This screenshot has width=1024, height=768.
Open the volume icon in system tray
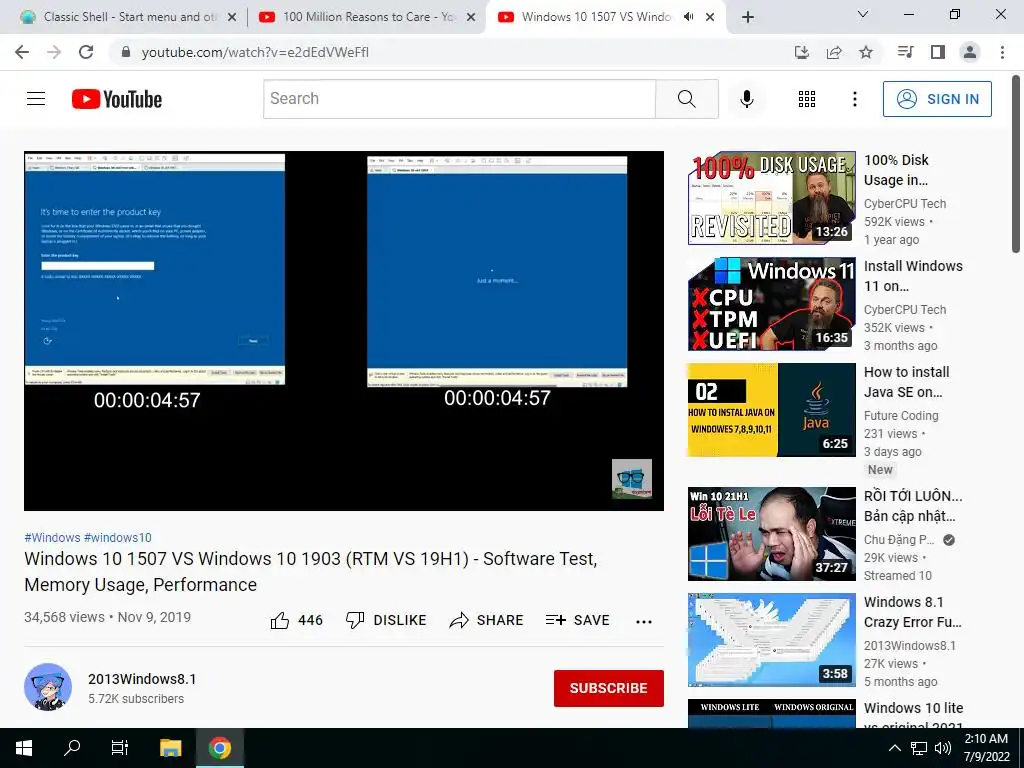(942, 748)
